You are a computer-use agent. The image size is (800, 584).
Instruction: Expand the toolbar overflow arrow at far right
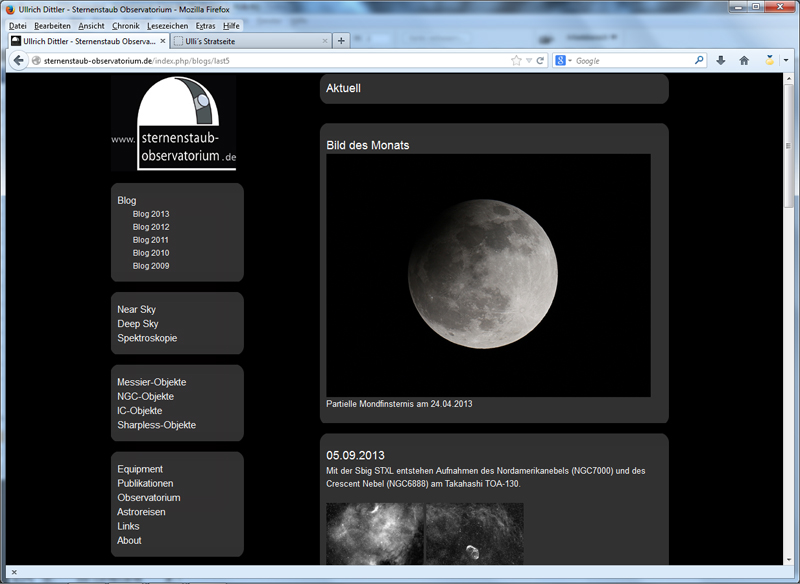pyautogui.click(x=786, y=61)
